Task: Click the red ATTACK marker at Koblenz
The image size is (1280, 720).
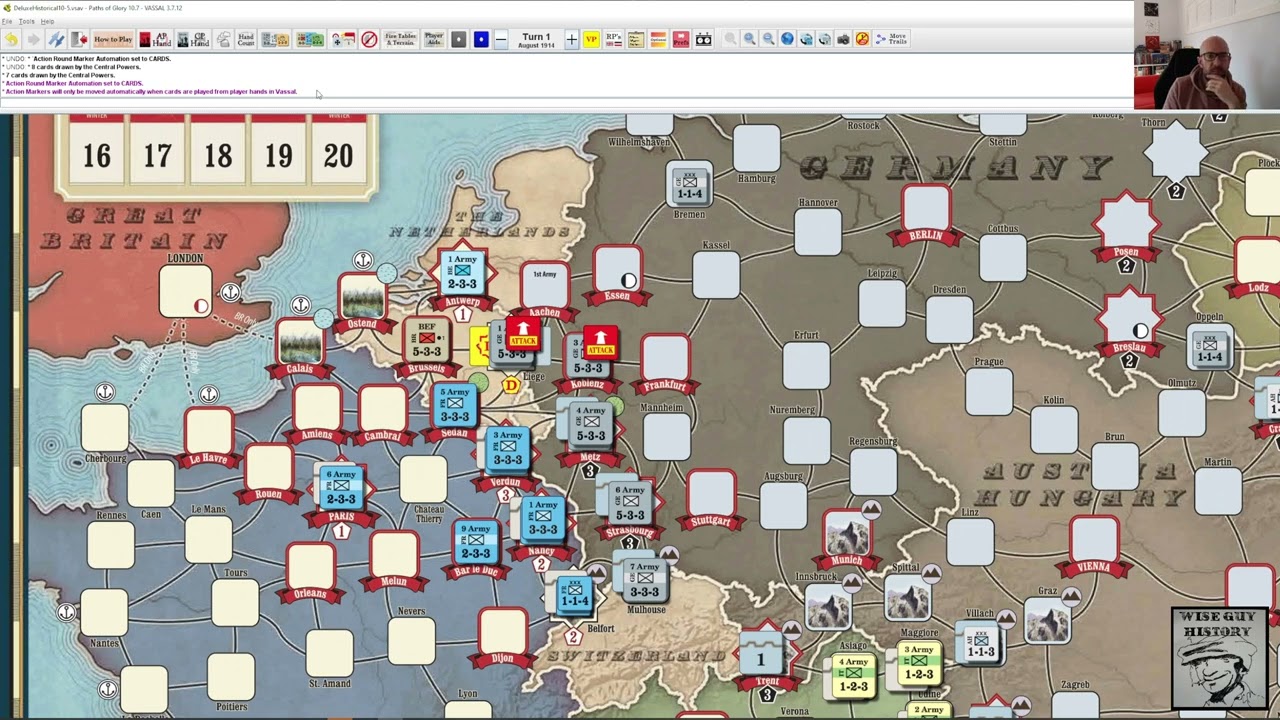Action: click(x=601, y=341)
